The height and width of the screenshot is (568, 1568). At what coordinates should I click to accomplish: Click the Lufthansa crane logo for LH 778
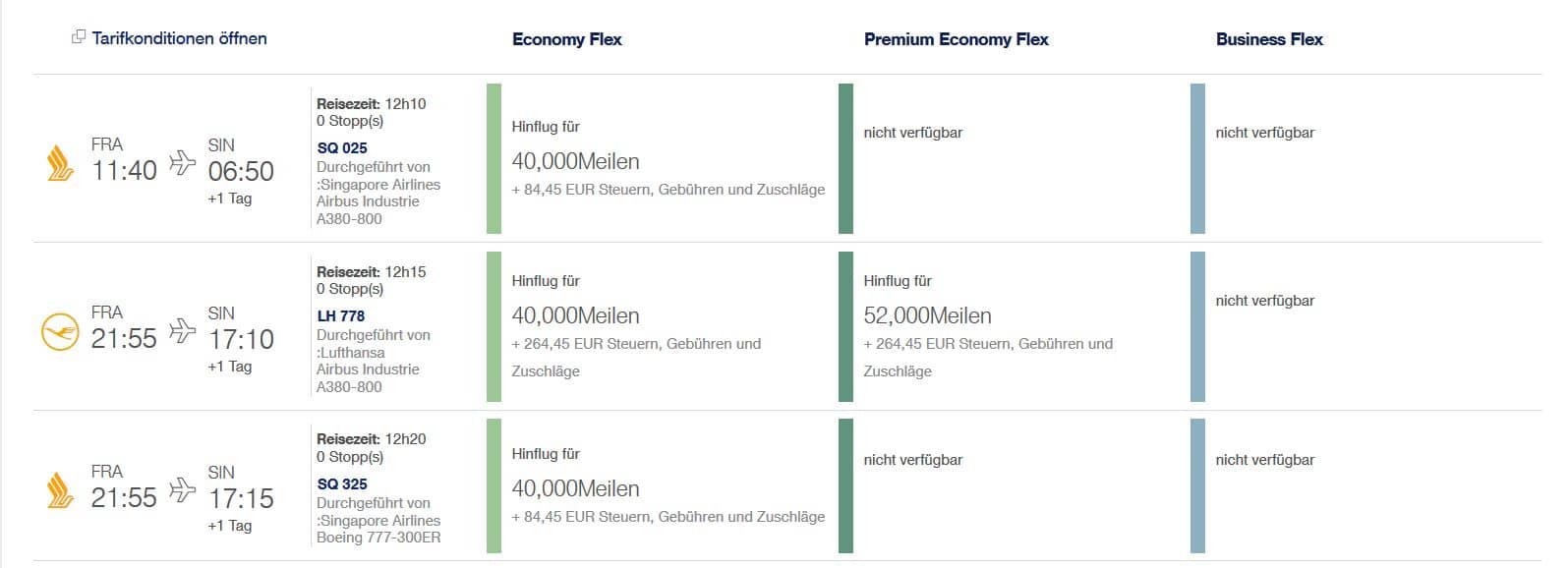pyautogui.click(x=60, y=331)
